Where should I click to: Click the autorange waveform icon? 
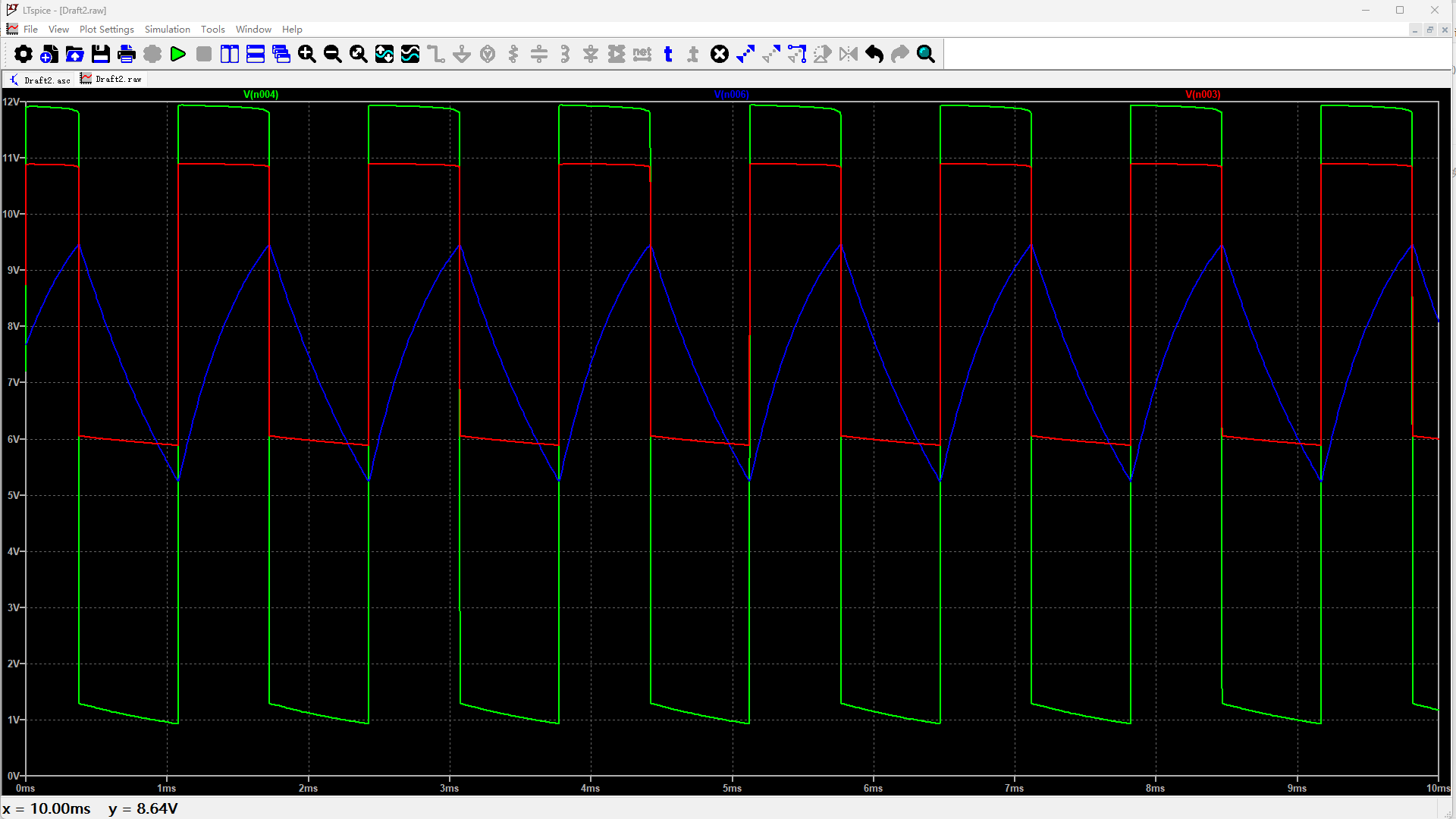pos(384,54)
